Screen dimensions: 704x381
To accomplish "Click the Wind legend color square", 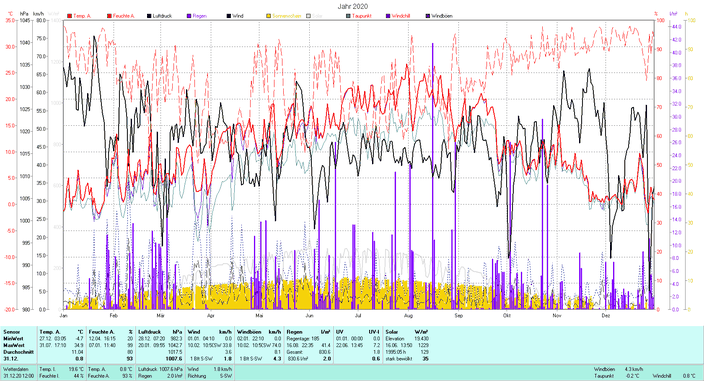I will click(229, 16).
